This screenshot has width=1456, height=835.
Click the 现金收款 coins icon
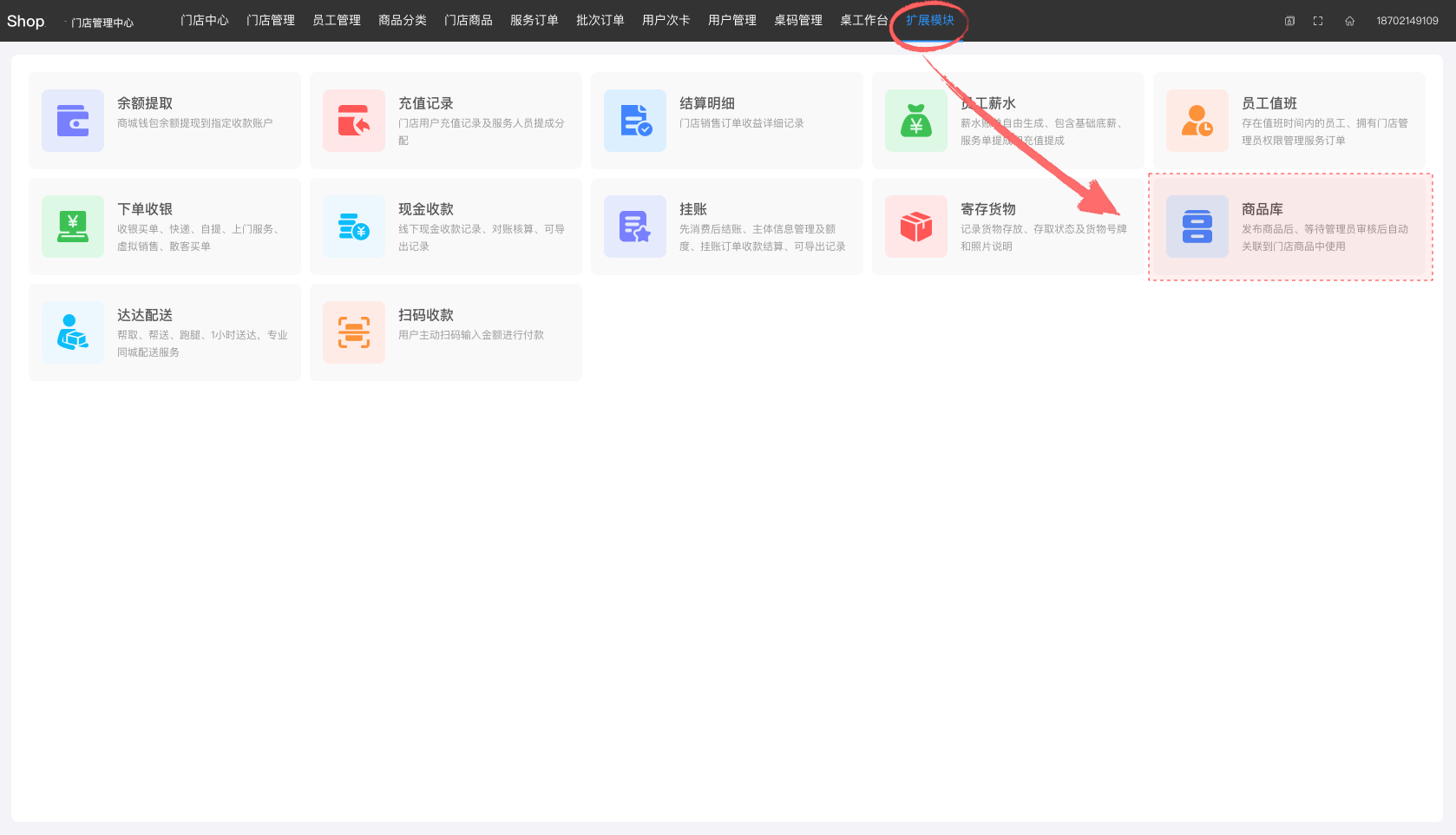click(354, 227)
